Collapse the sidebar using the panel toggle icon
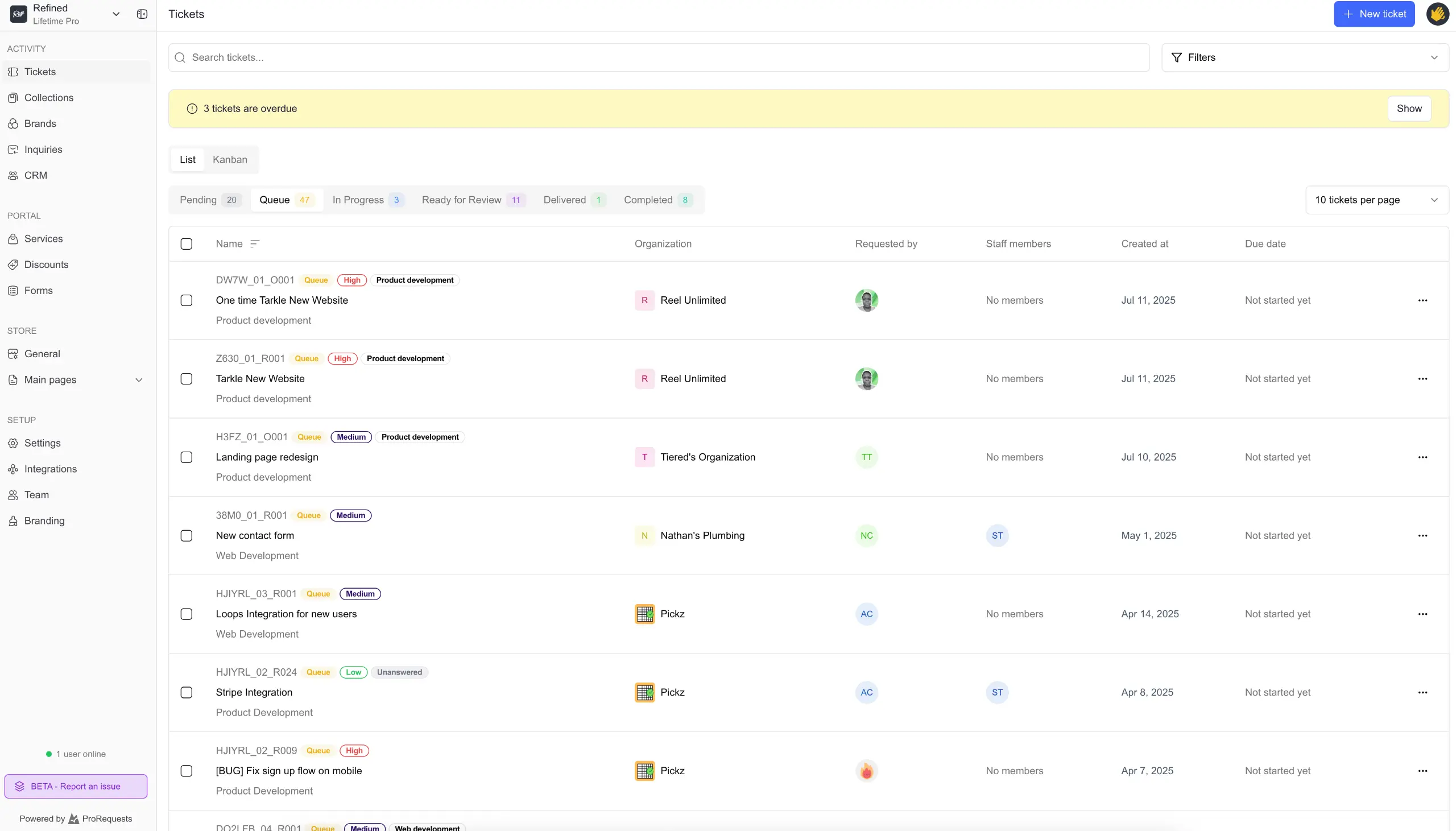Screen dimensions: 1456x831 (141, 14)
